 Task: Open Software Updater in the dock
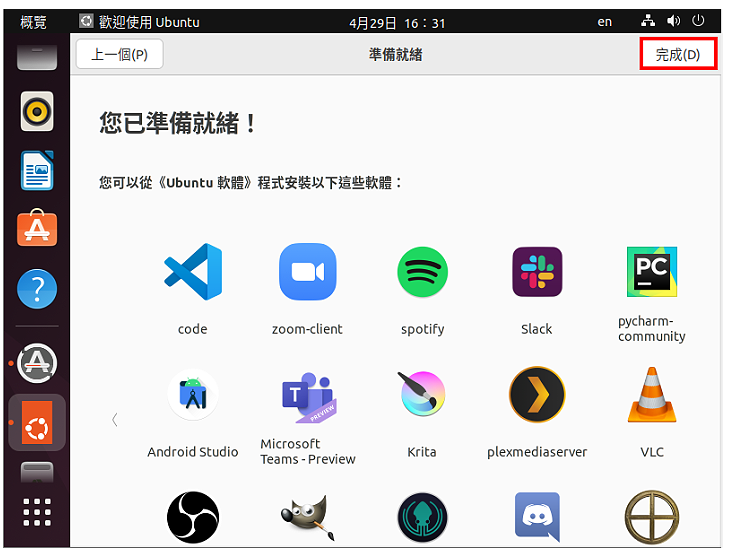coord(37,363)
